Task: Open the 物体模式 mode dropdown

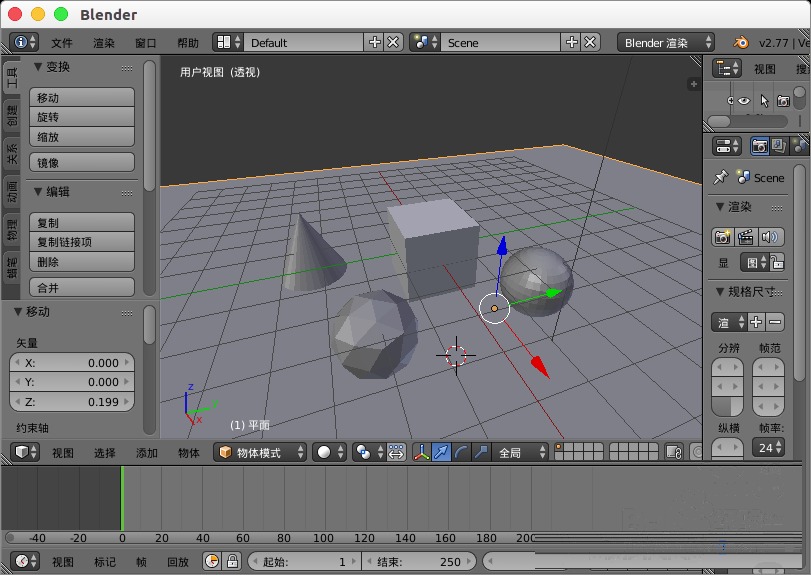Action: click(x=260, y=452)
